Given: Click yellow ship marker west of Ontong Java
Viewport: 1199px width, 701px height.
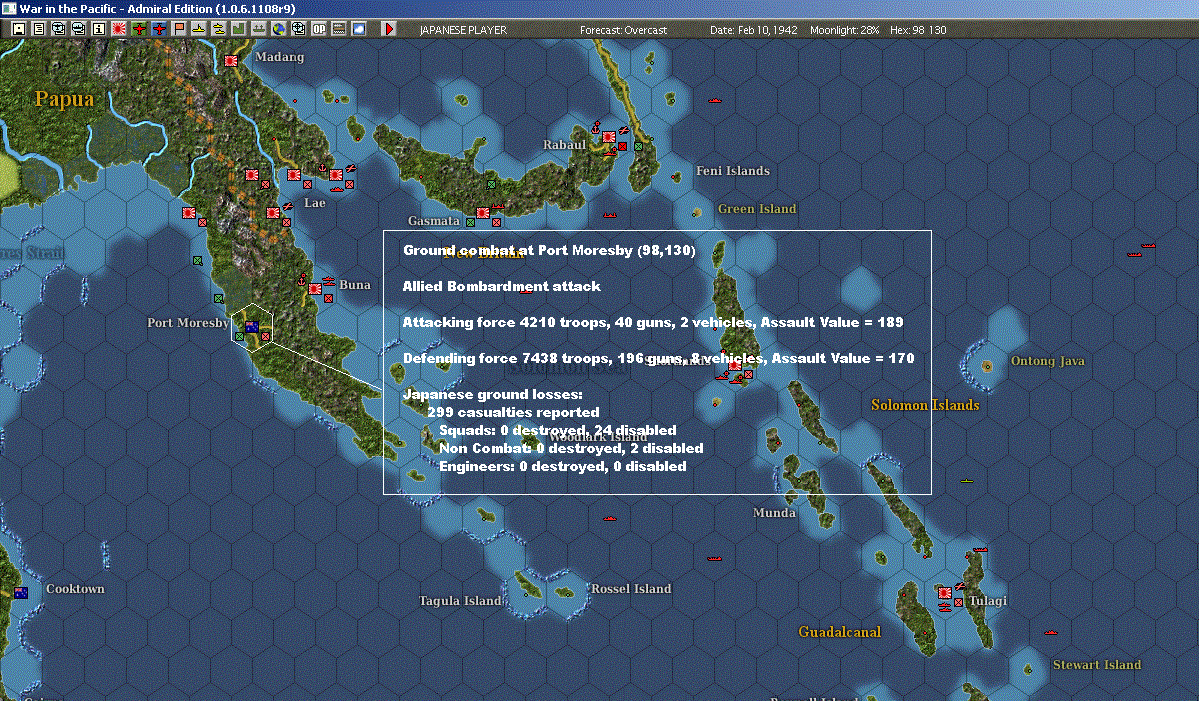Looking at the screenshot, I should [967, 481].
